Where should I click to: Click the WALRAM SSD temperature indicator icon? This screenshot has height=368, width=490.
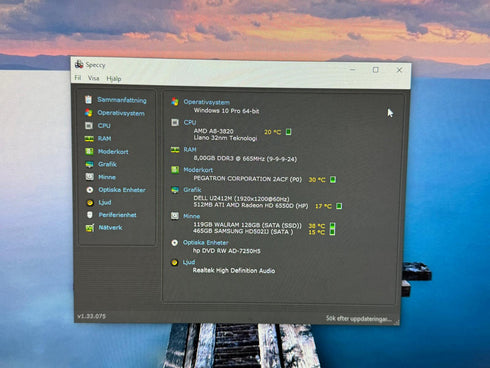click(x=332, y=225)
